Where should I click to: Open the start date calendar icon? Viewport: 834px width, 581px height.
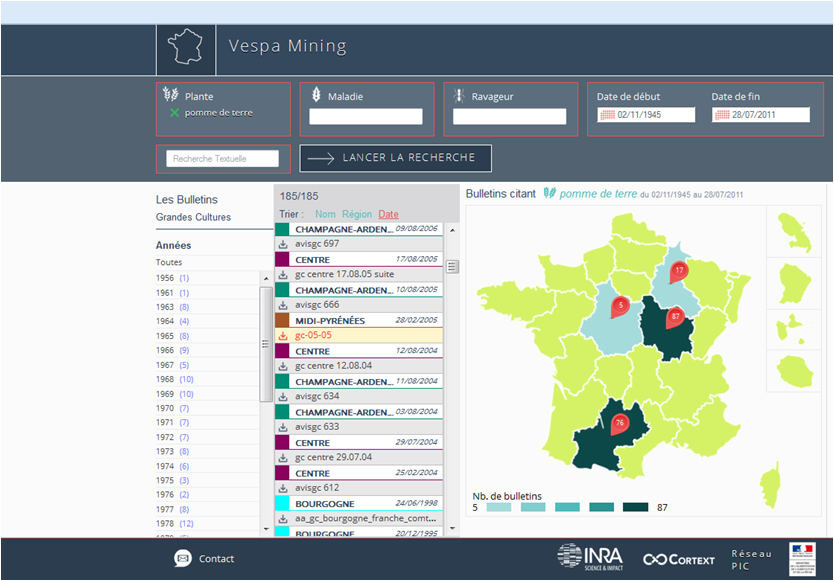[x=607, y=115]
